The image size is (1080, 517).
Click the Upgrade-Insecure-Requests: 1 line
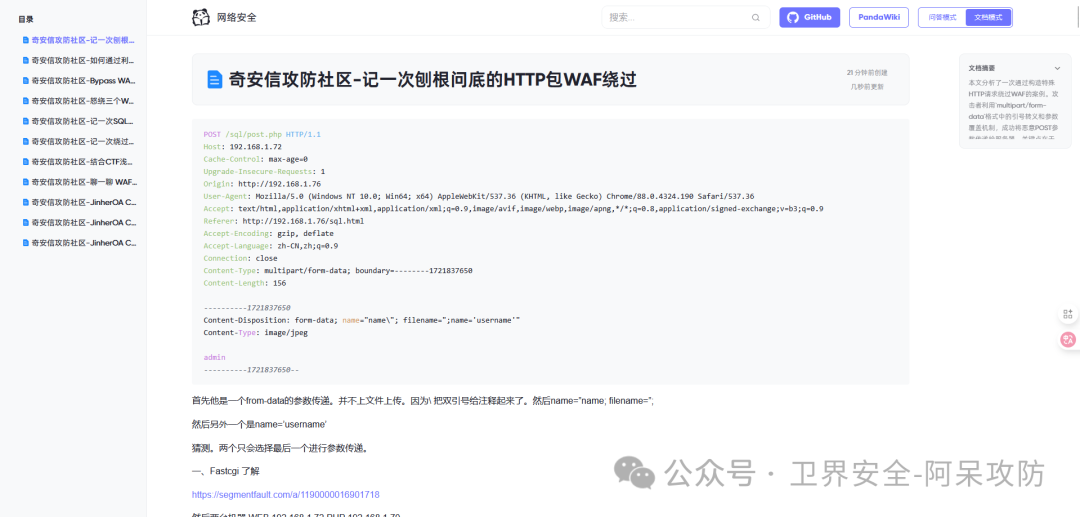[264, 171]
